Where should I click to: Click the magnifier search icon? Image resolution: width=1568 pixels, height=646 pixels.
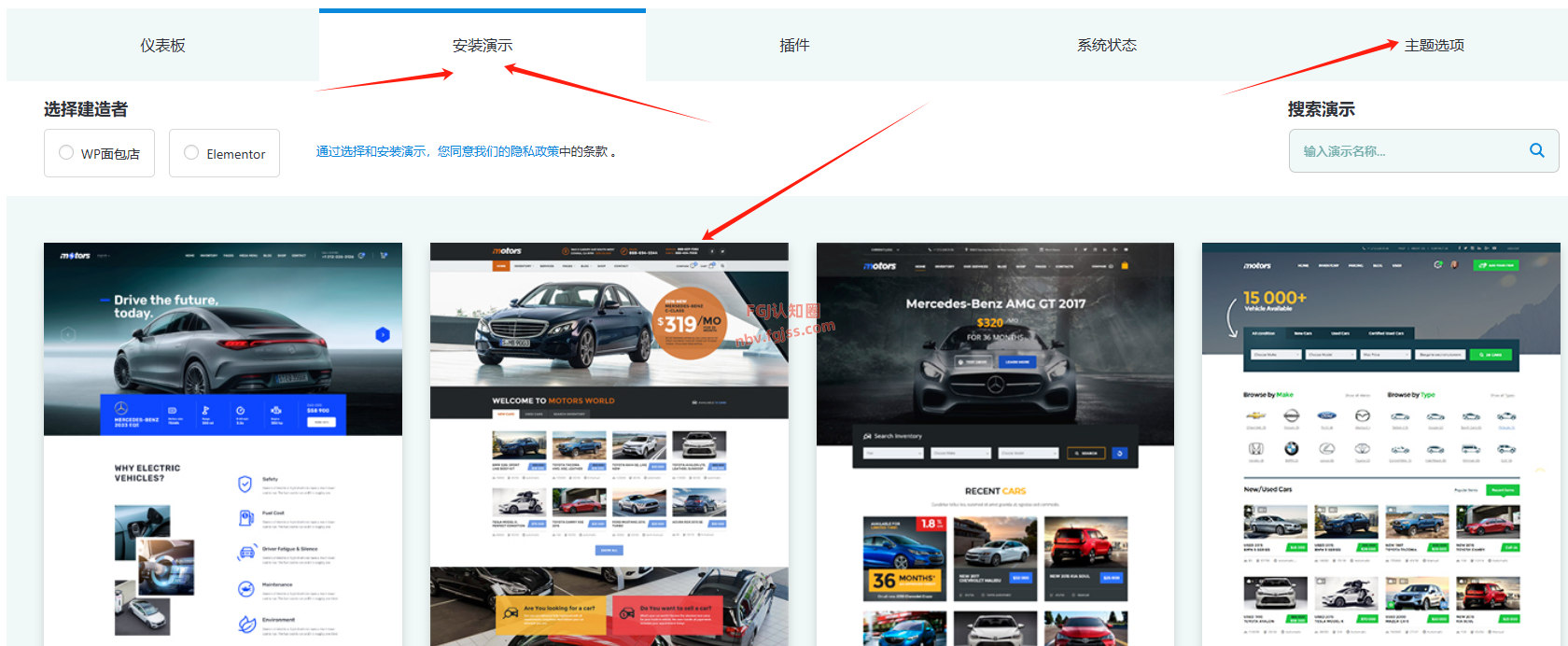[1536, 150]
